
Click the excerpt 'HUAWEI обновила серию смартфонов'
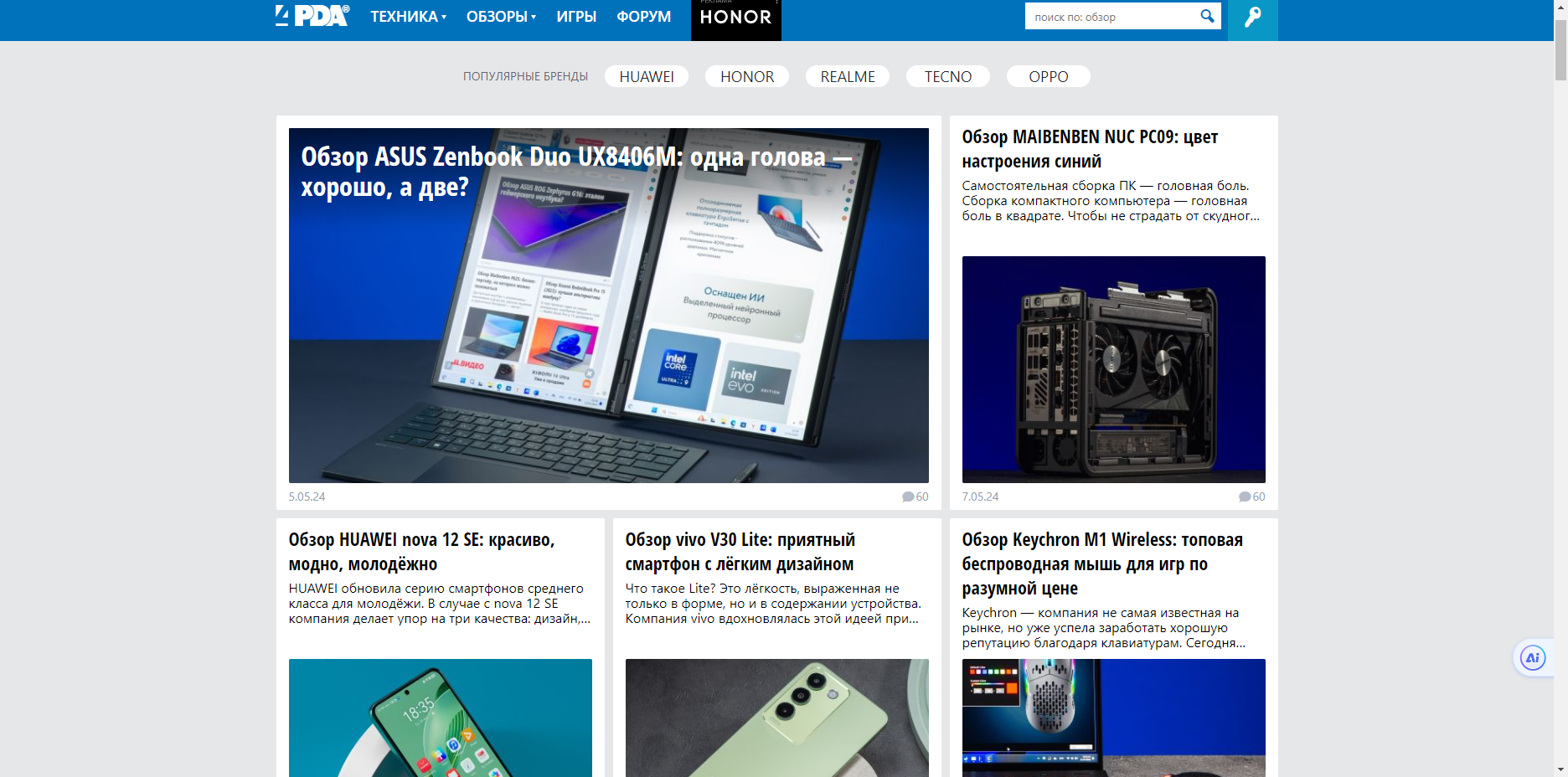(440, 604)
